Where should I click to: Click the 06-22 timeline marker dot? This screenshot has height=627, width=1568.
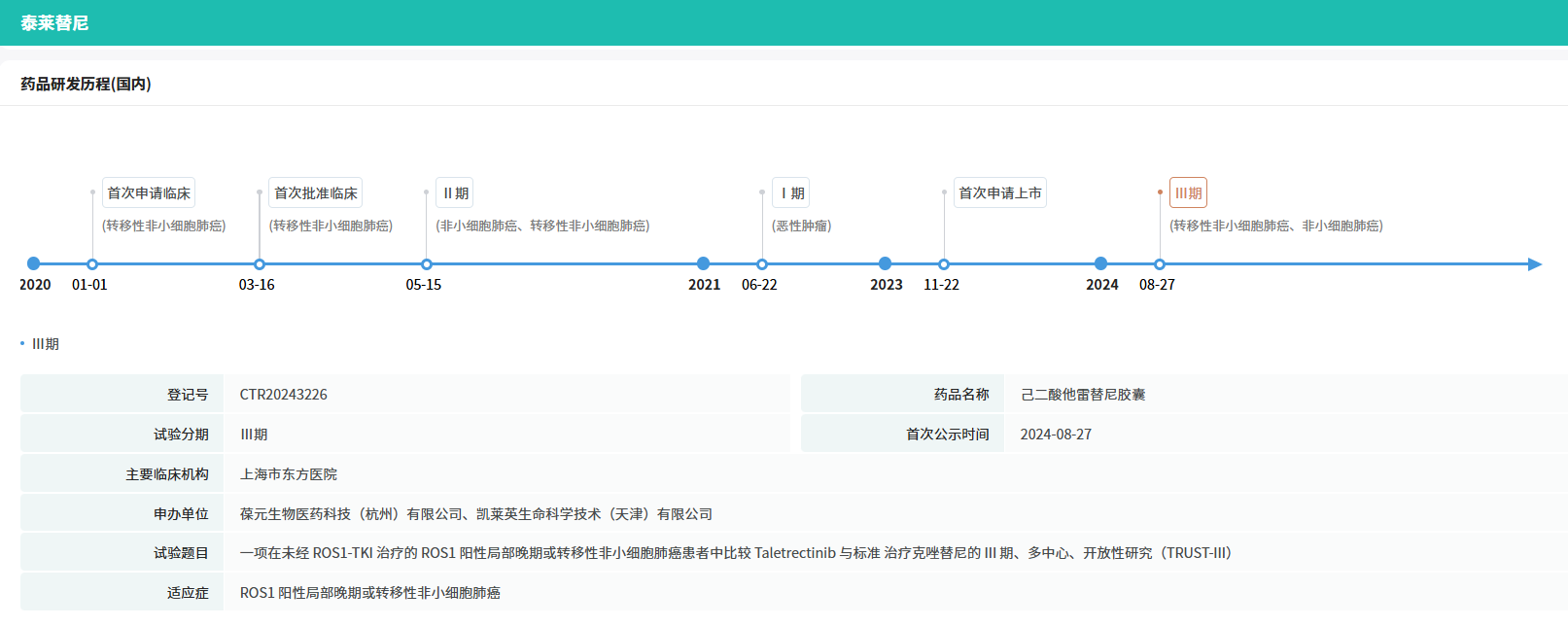762,264
